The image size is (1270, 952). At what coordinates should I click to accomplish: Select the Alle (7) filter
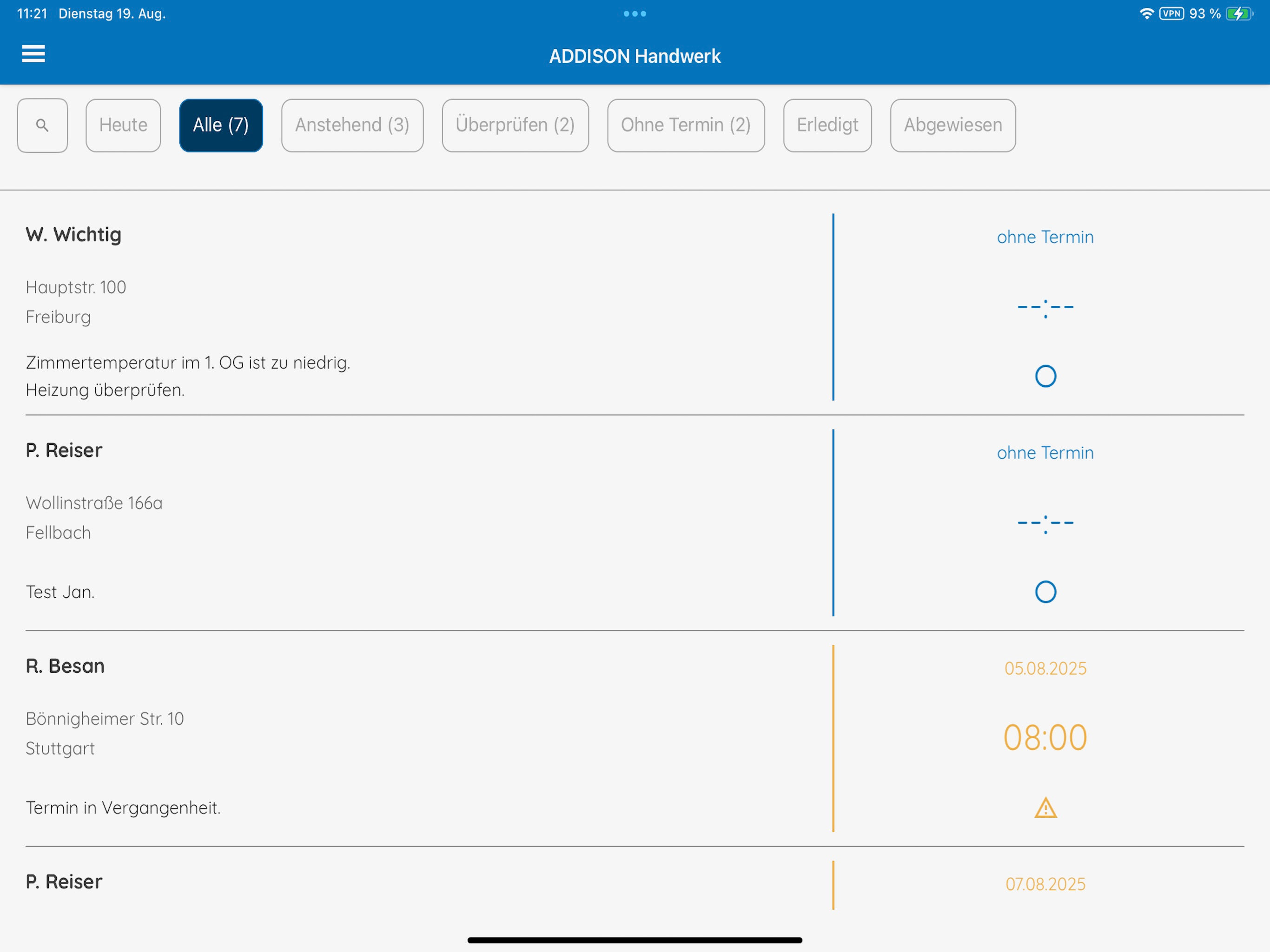(221, 125)
